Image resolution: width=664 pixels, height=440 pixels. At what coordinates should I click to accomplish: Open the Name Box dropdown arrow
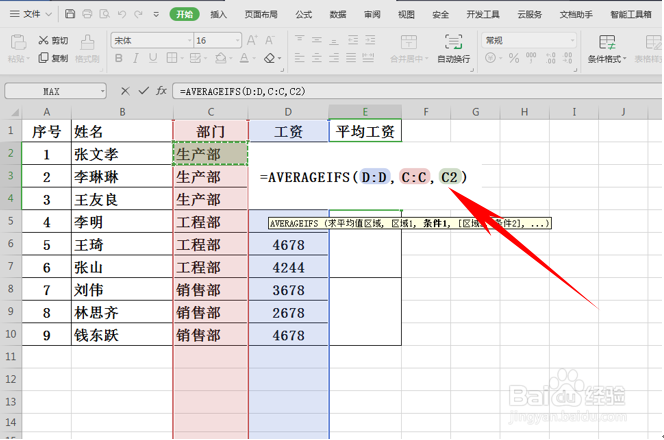point(102,91)
